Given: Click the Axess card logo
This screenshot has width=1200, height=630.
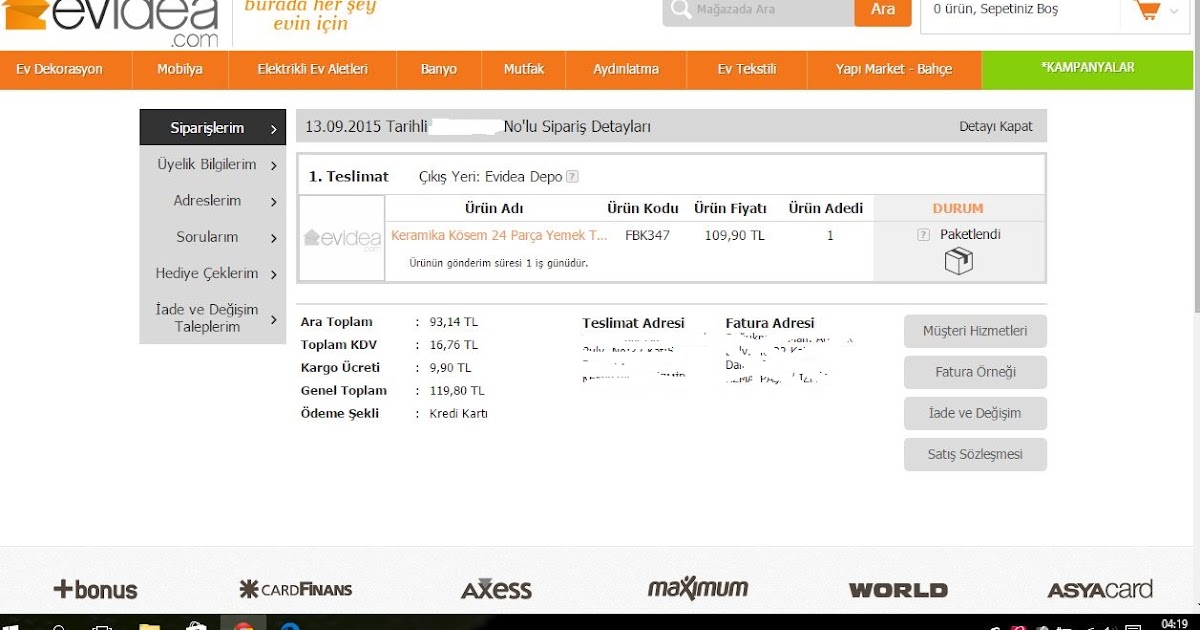Looking at the screenshot, I should click(496, 589).
